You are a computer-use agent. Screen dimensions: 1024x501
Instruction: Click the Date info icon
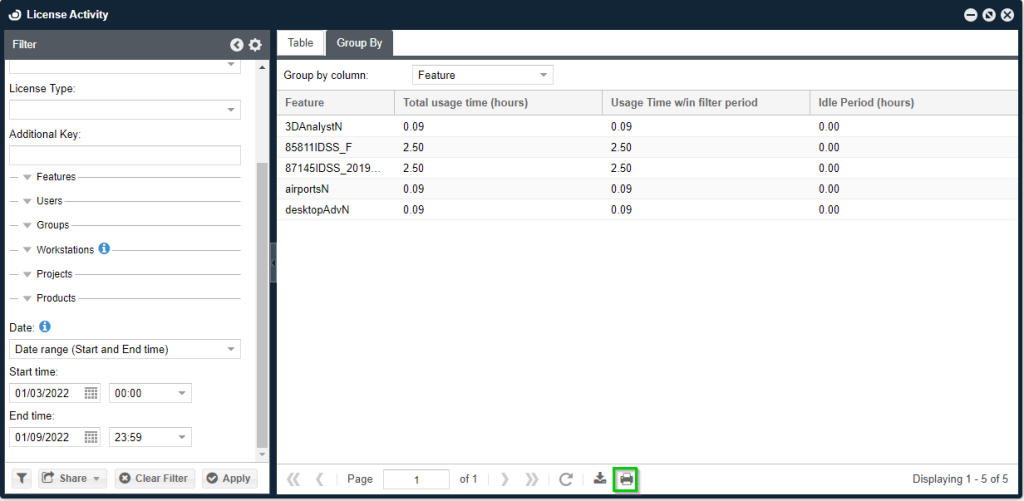click(45, 327)
